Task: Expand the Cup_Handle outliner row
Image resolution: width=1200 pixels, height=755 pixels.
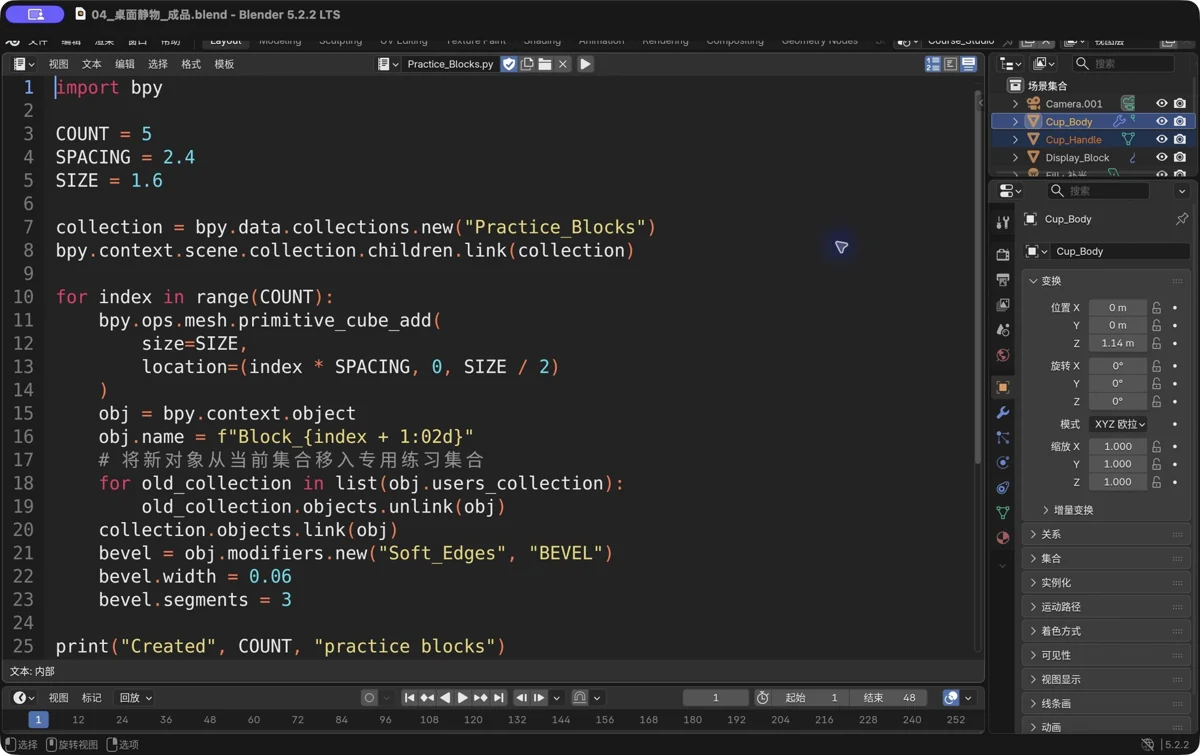Action: (x=1016, y=140)
